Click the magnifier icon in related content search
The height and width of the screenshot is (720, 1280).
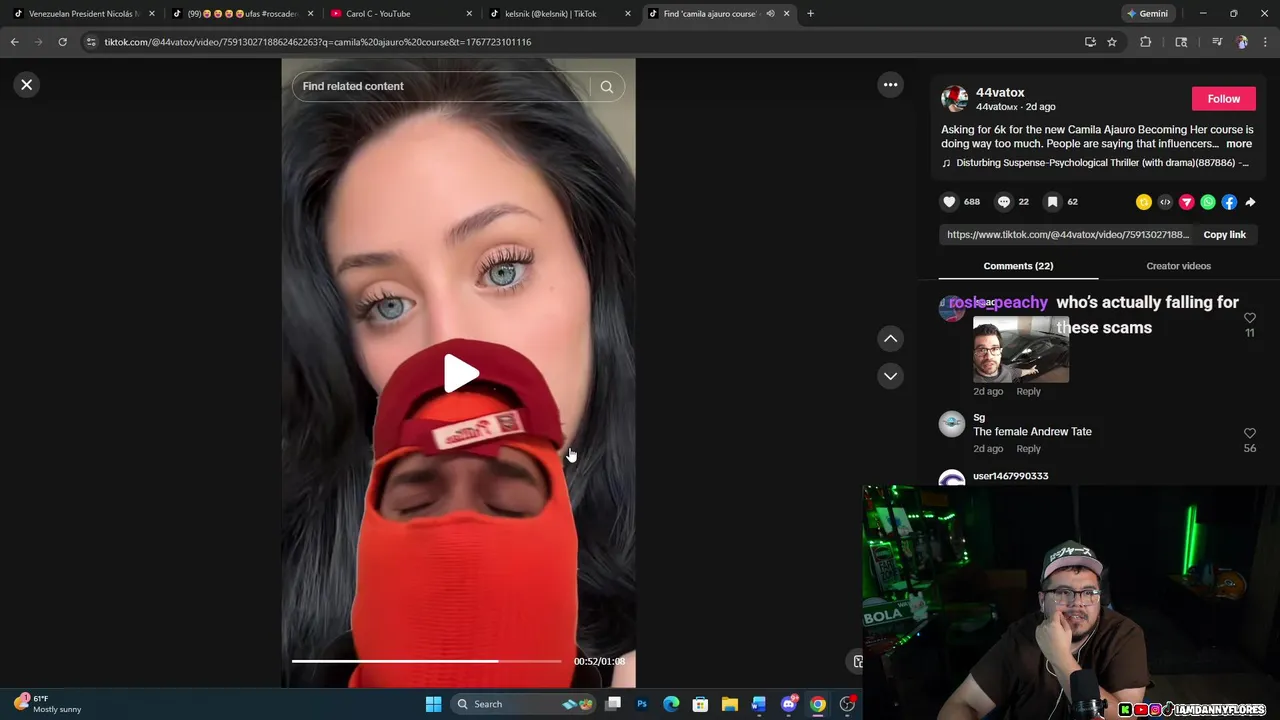click(x=606, y=87)
